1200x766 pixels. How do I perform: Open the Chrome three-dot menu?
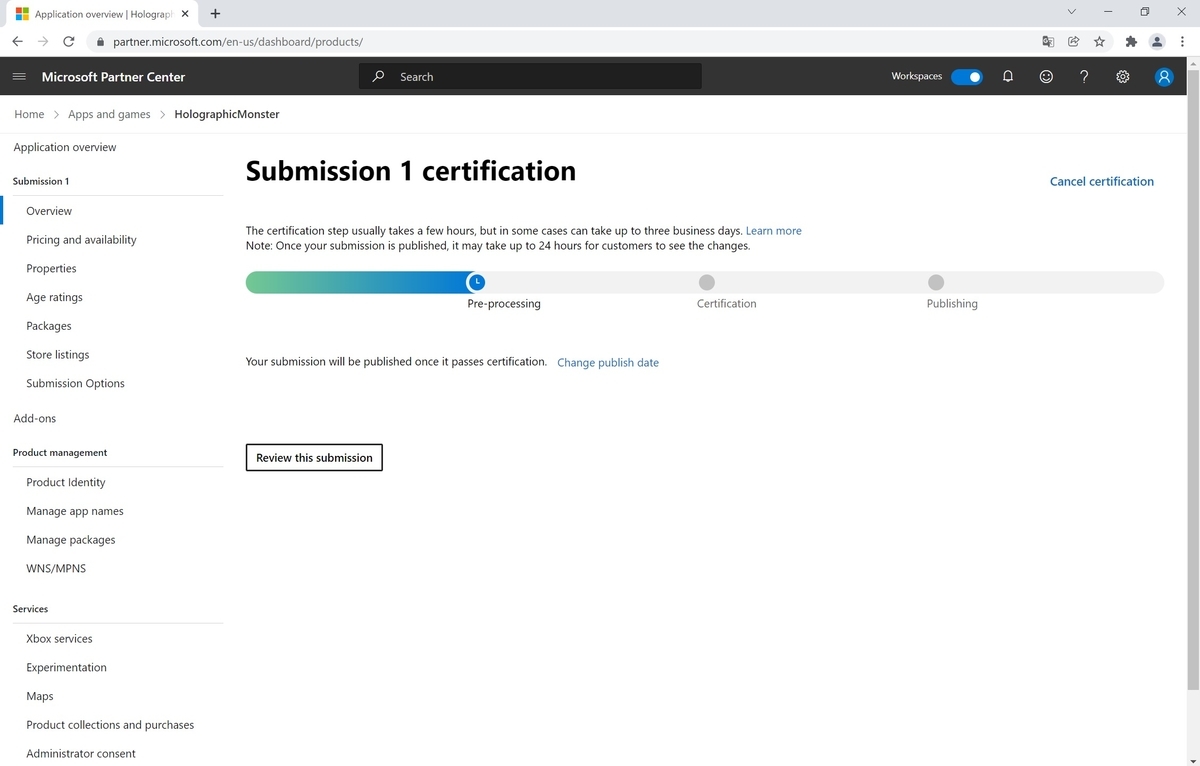point(1181,42)
